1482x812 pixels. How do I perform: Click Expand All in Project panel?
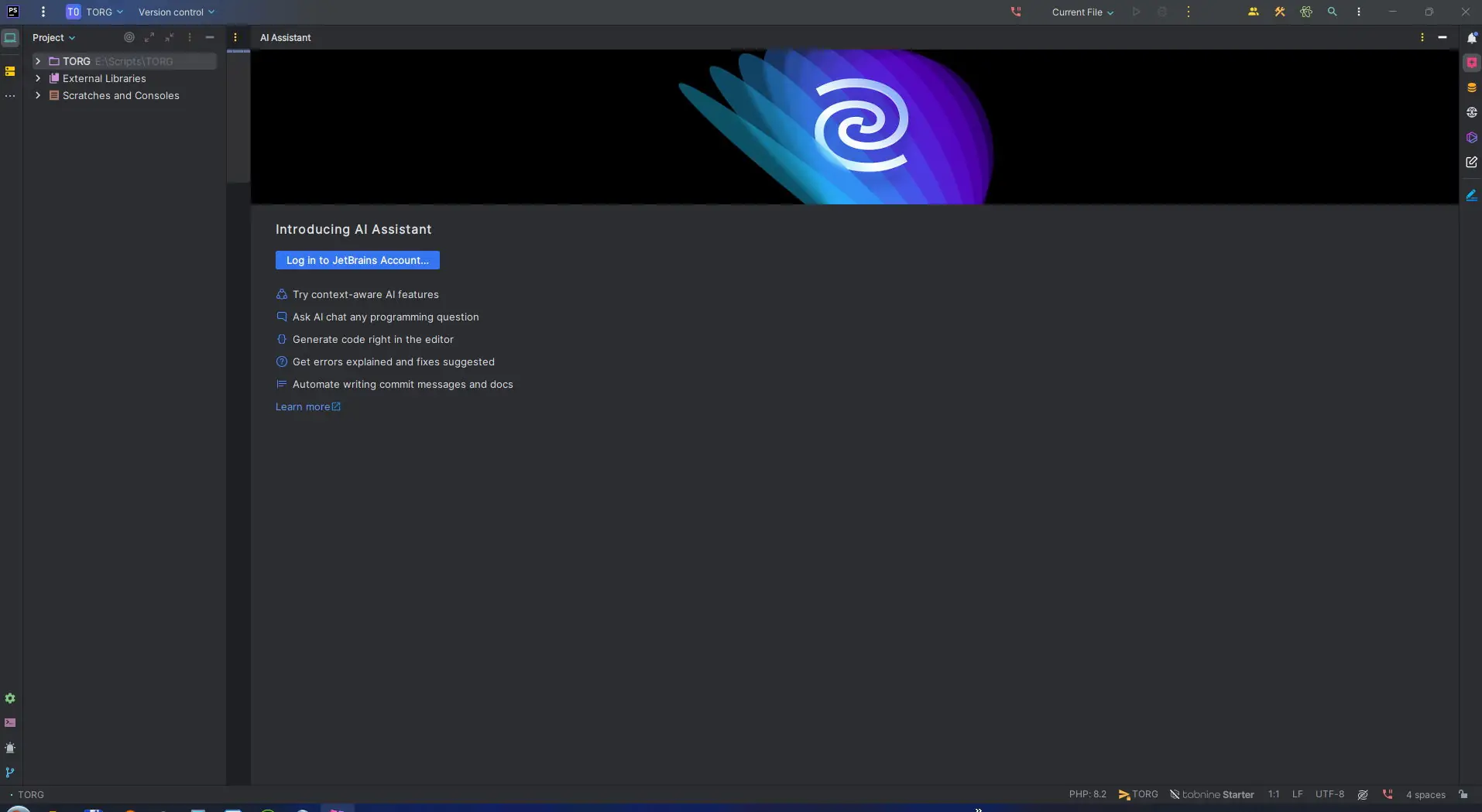(x=149, y=37)
